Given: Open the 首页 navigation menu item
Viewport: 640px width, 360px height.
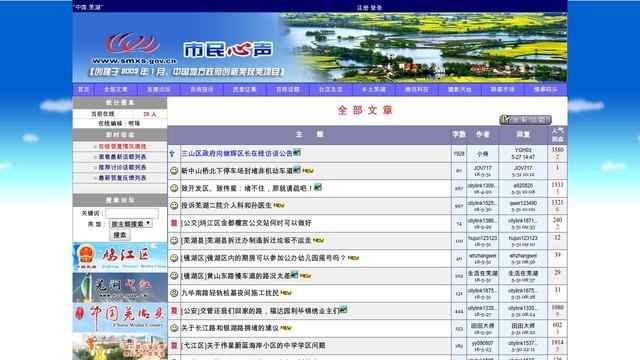Looking at the screenshot, I should [83, 89].
